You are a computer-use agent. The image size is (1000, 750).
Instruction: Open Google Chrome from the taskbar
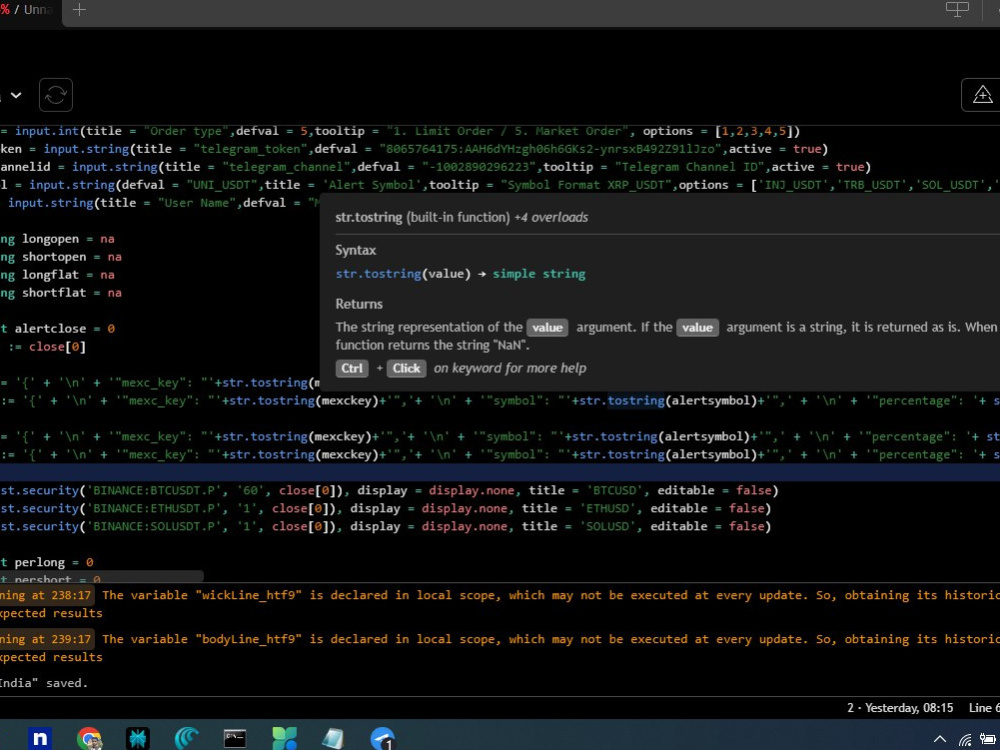(89, 739)
